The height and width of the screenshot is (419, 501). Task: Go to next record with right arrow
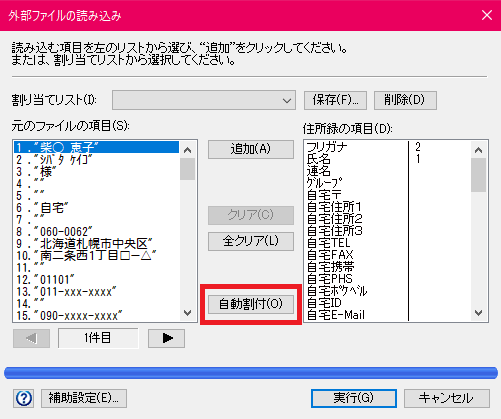(166, 338)
